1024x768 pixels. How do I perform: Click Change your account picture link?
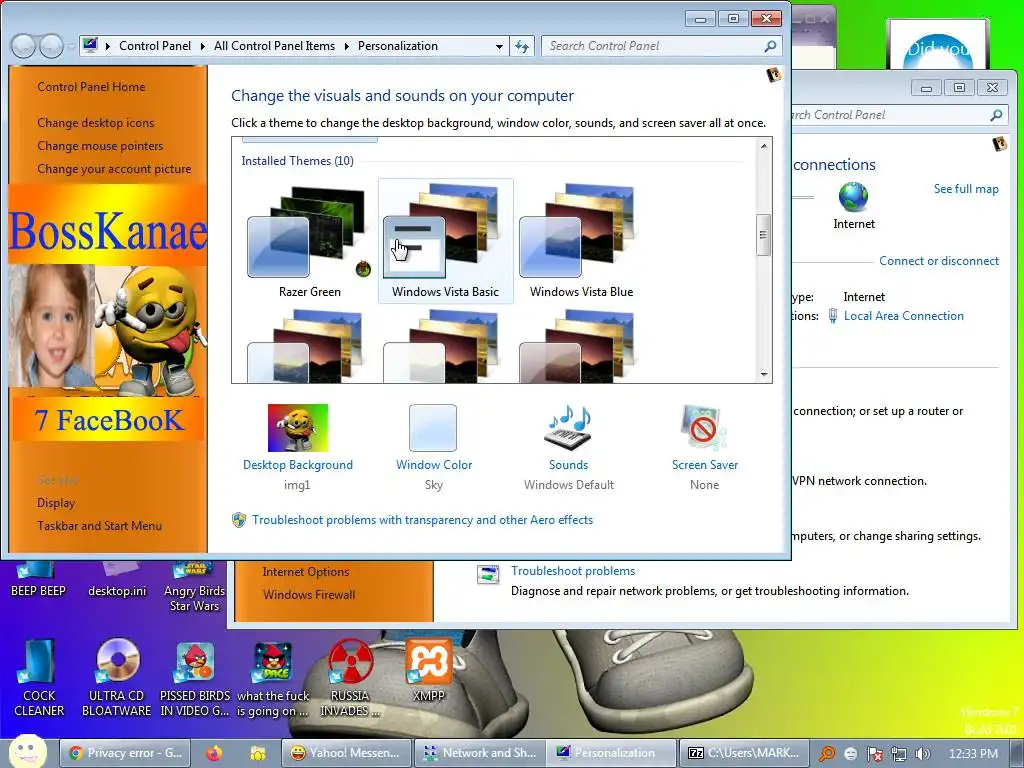coord(114,168)
